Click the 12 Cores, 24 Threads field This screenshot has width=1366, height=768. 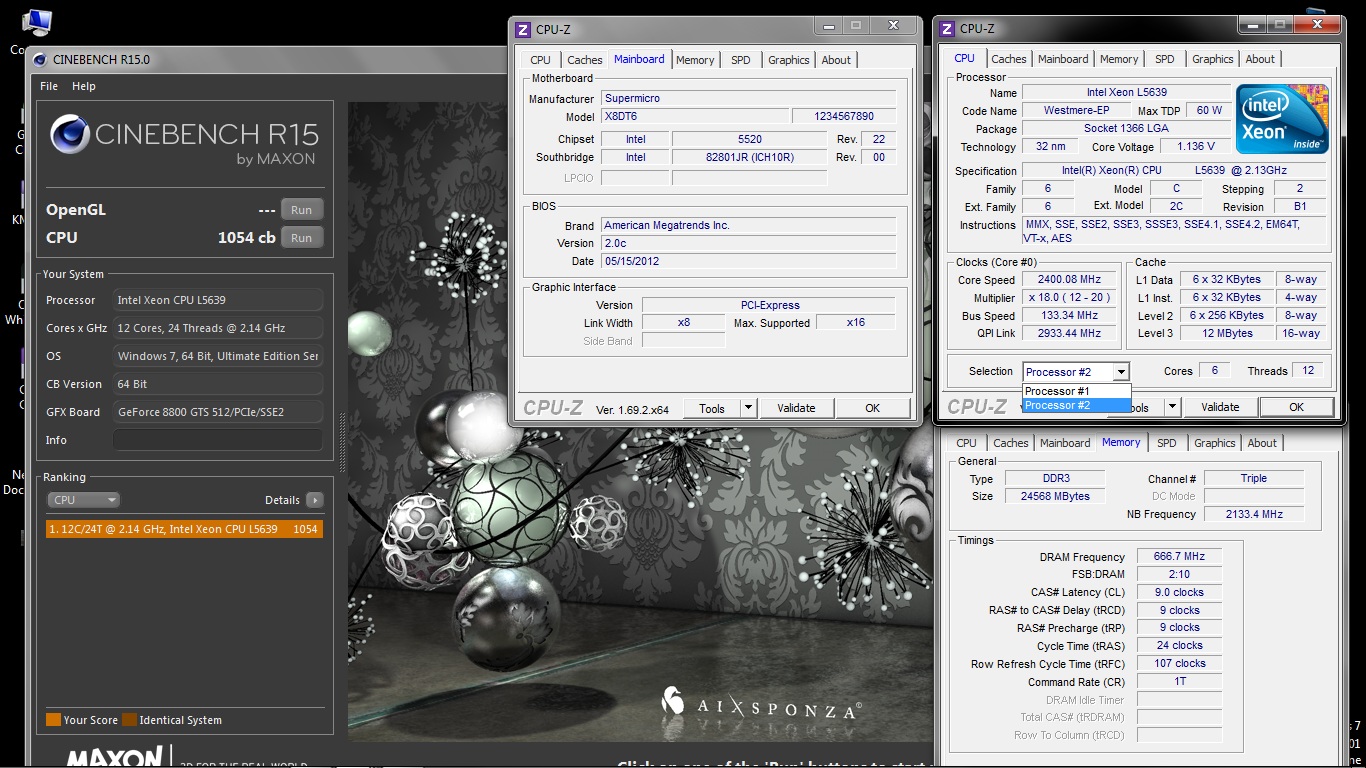[217, 328]
